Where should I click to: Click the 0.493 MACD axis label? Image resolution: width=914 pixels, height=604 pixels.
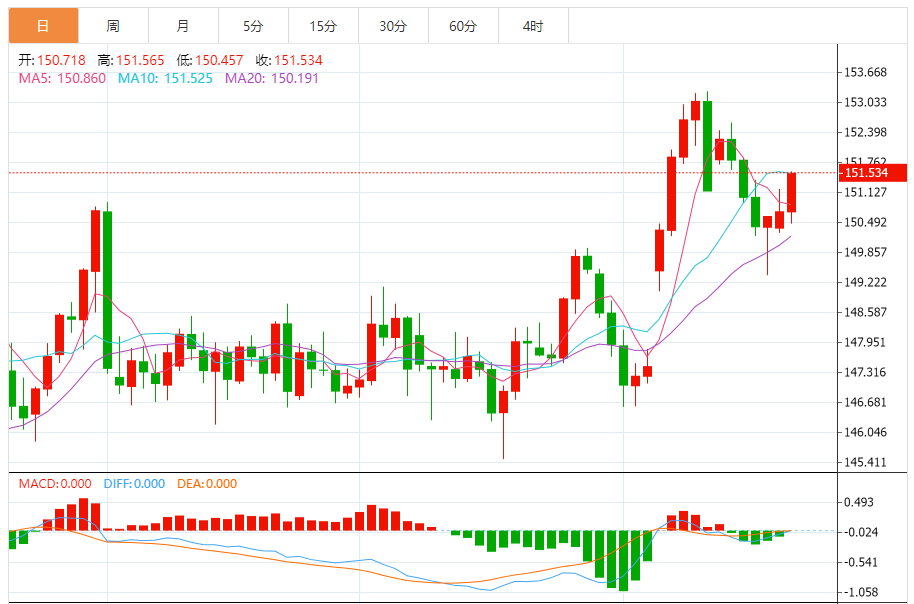[859, 502]
